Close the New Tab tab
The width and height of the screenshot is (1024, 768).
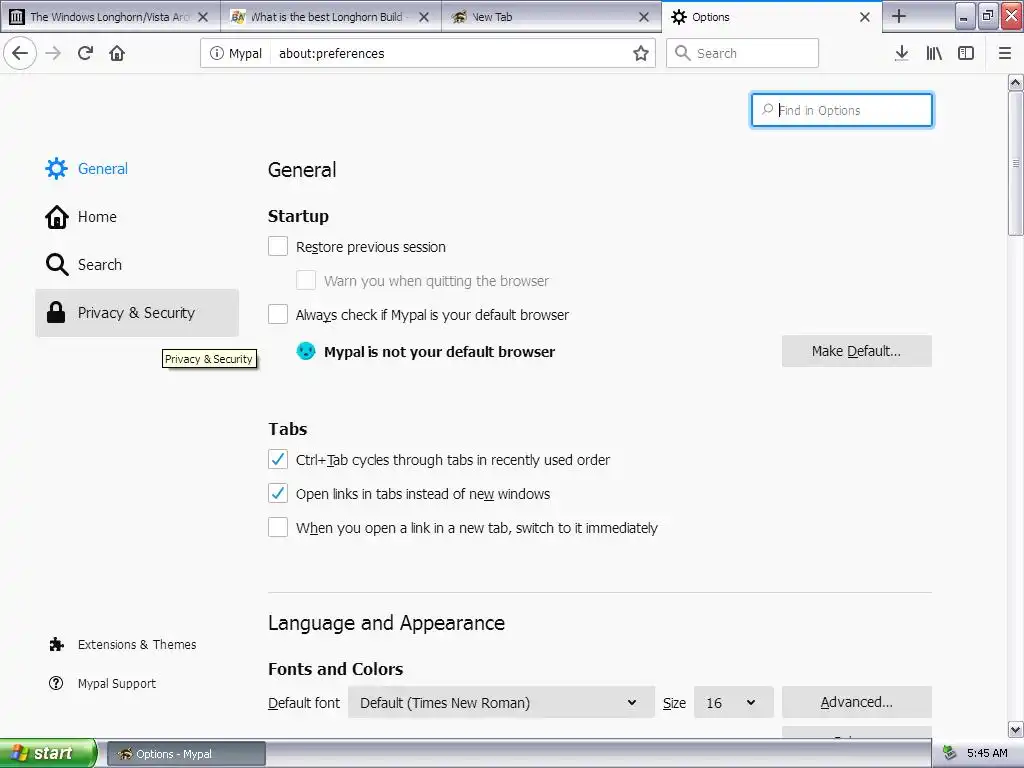644,17
